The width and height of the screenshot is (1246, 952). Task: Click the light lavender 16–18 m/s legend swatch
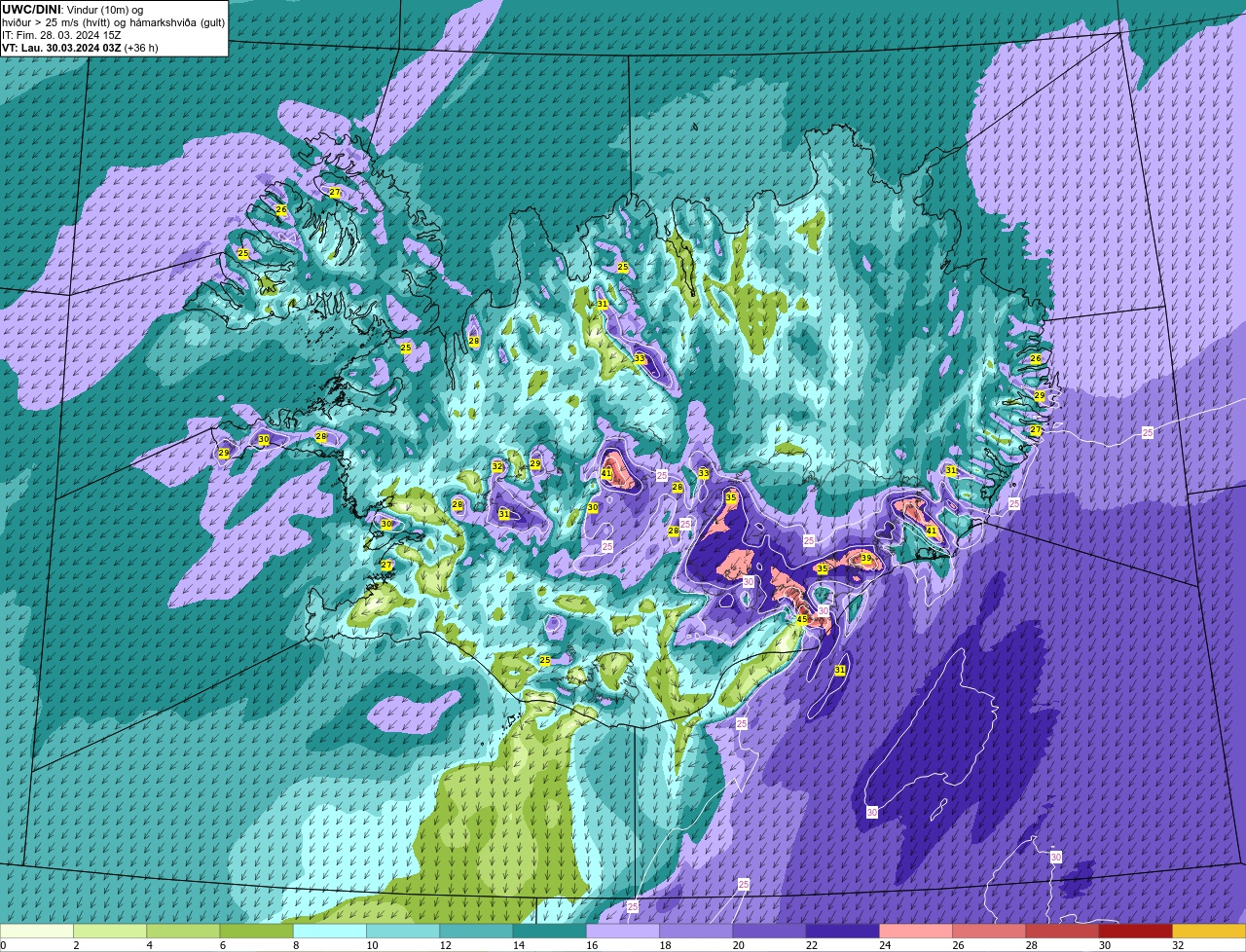tap(623, 931)
